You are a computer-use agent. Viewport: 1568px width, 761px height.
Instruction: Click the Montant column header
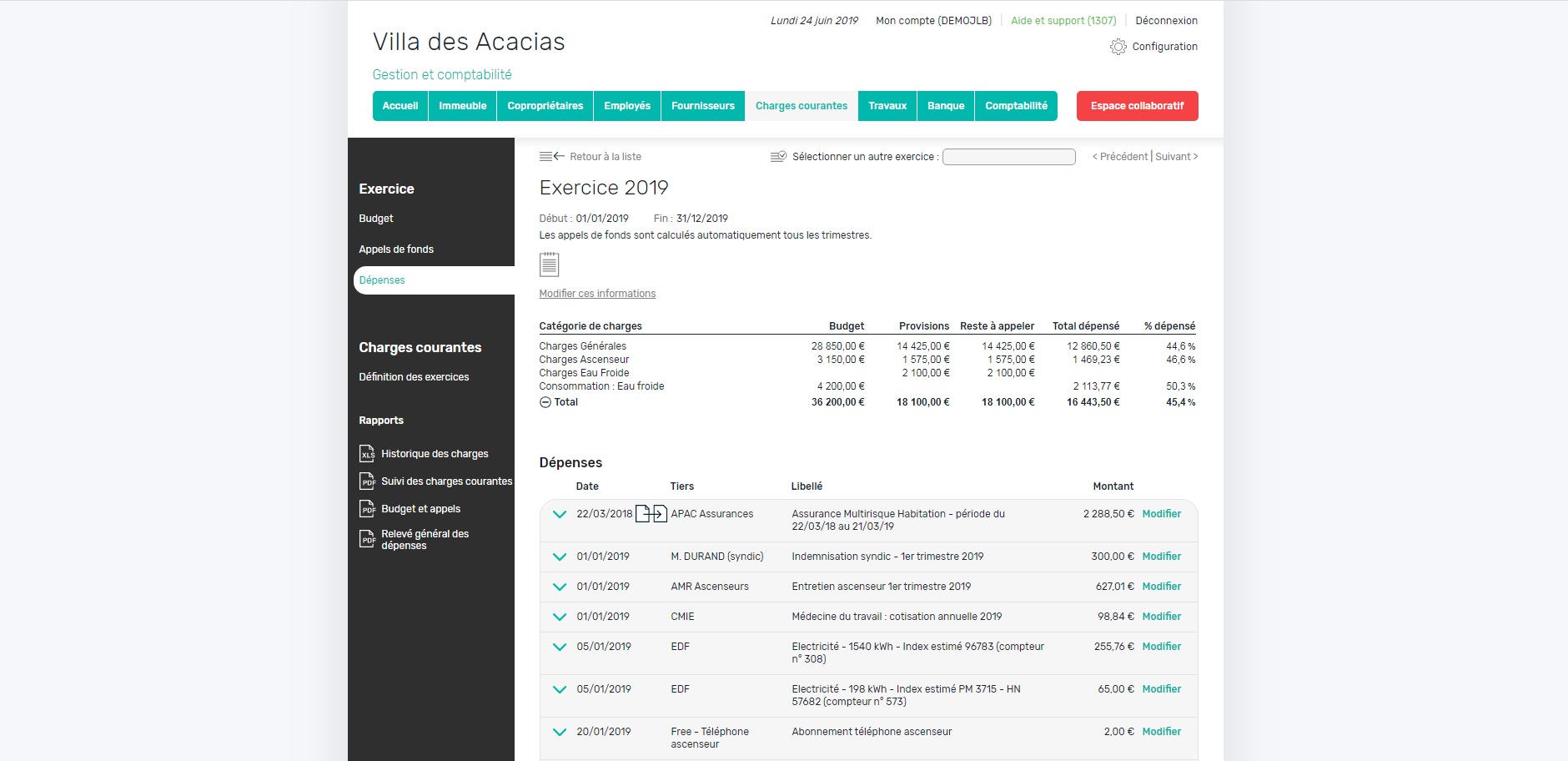click(x=1113, y=486)
